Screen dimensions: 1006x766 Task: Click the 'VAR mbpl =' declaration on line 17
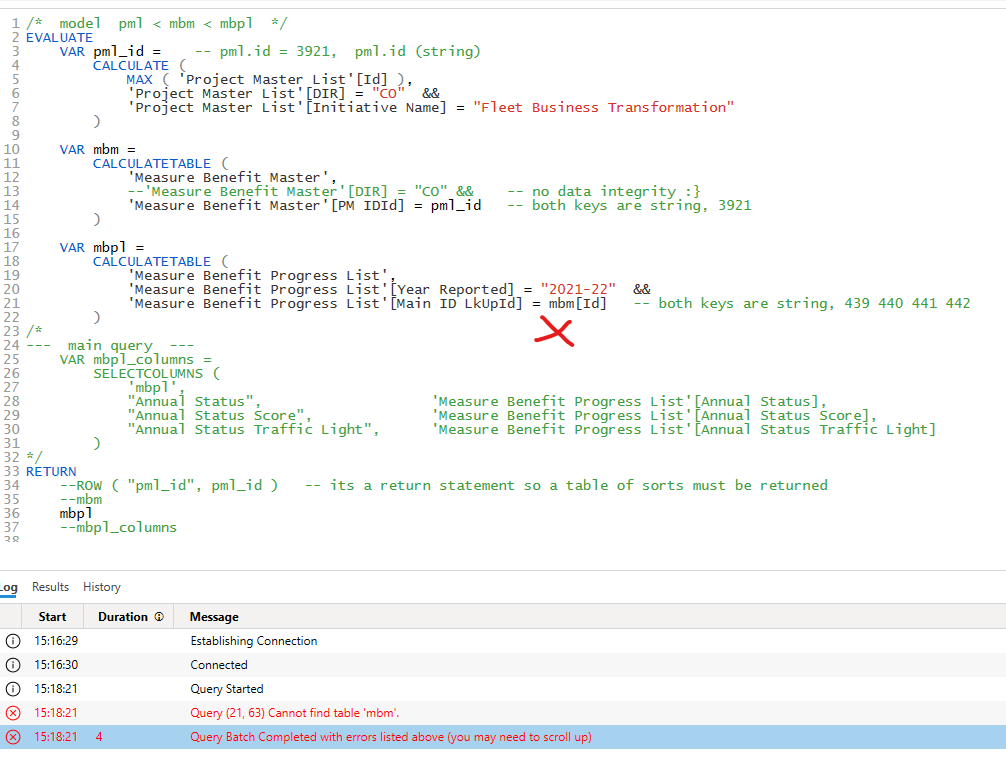(101, 248)
